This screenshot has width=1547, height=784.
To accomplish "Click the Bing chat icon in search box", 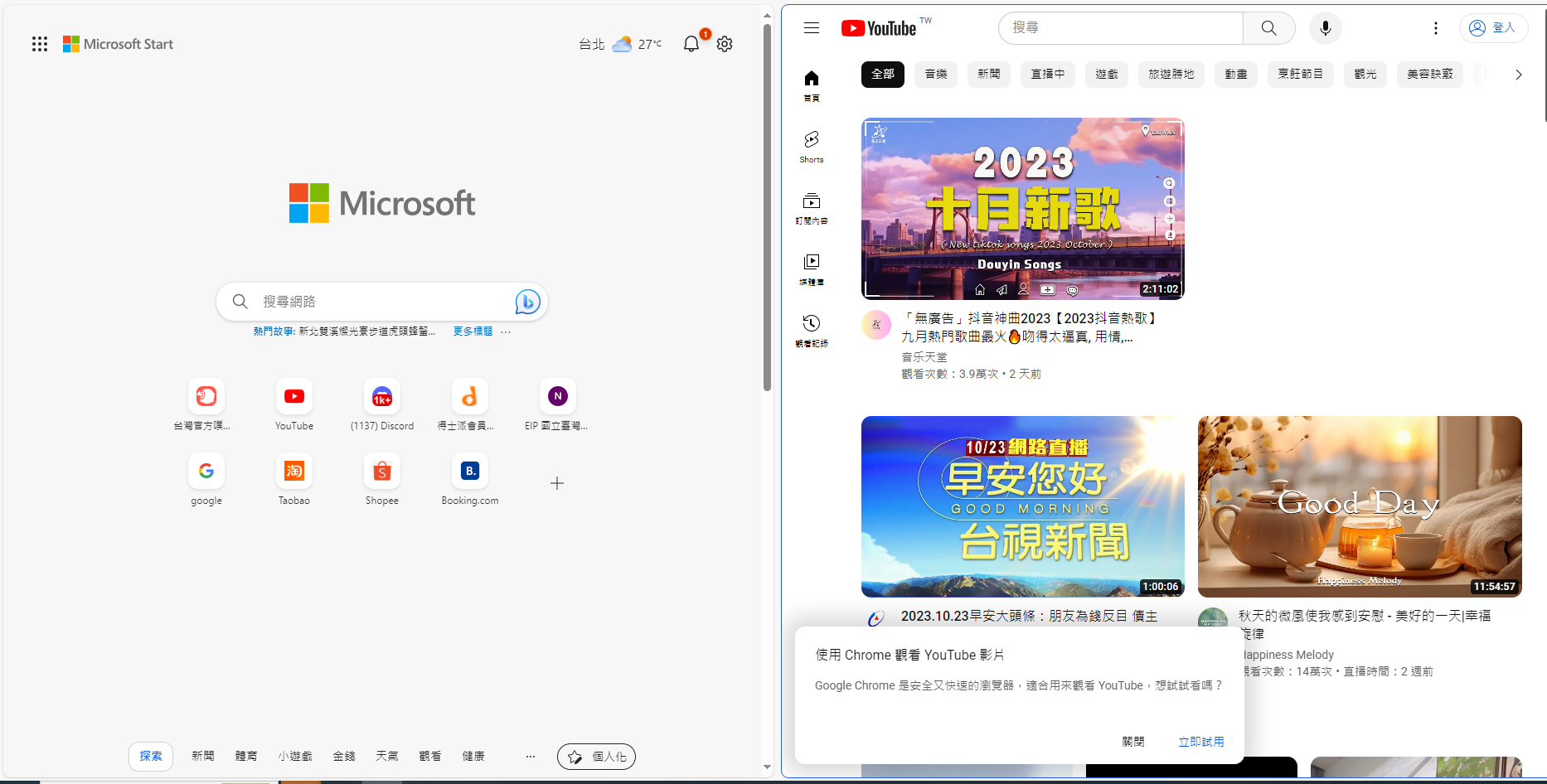I will point(527,302).
